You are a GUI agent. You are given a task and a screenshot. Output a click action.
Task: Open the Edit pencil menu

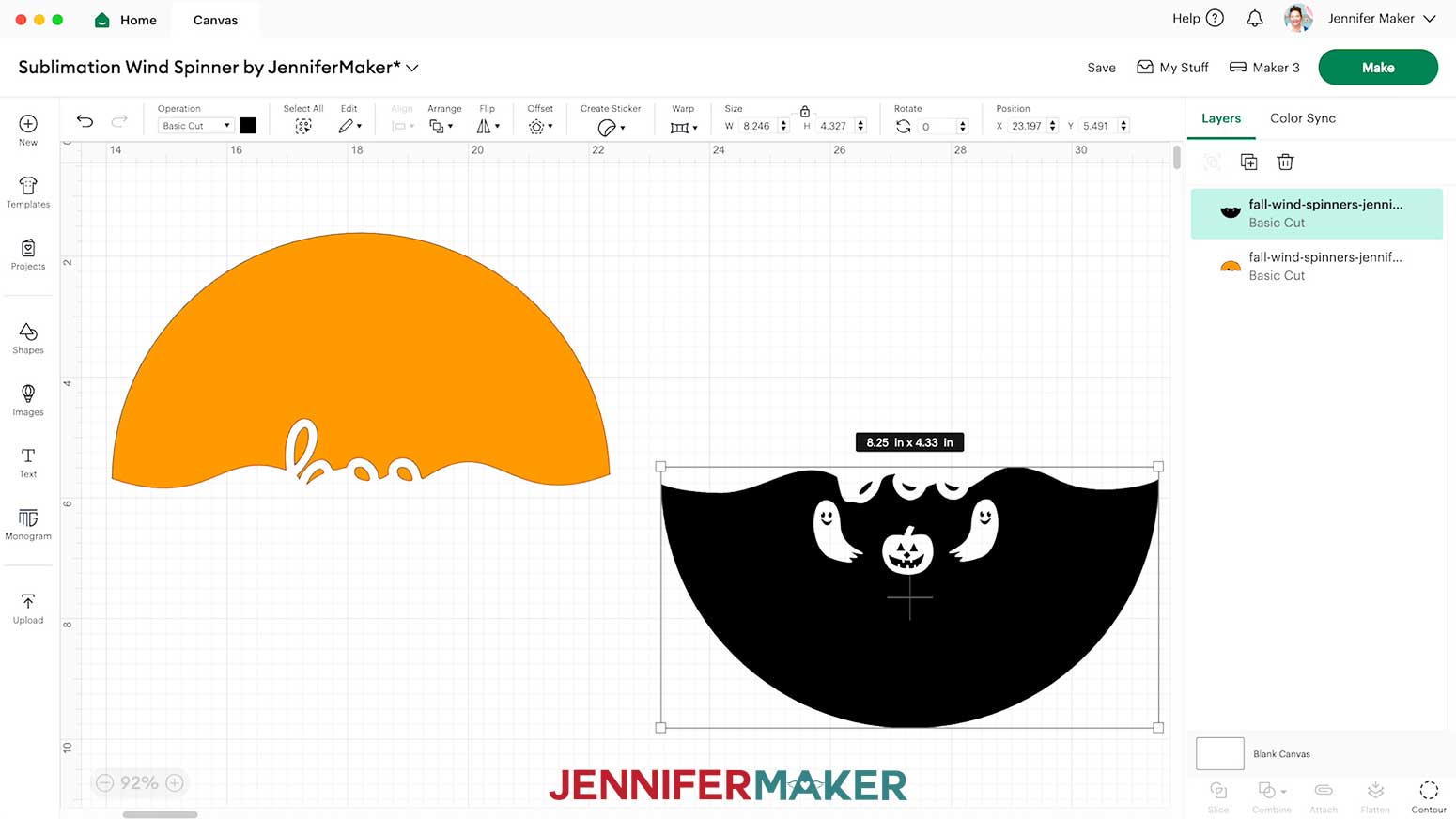click(349, 126)
